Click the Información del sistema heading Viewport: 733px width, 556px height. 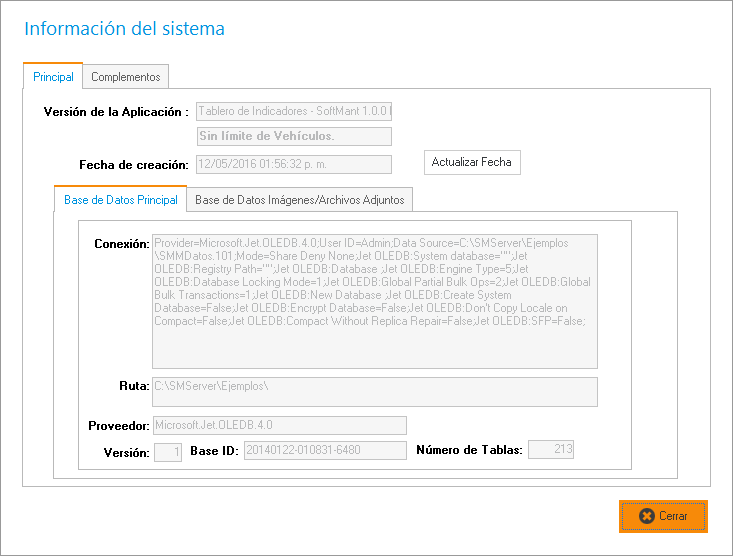tap(124, 29)
